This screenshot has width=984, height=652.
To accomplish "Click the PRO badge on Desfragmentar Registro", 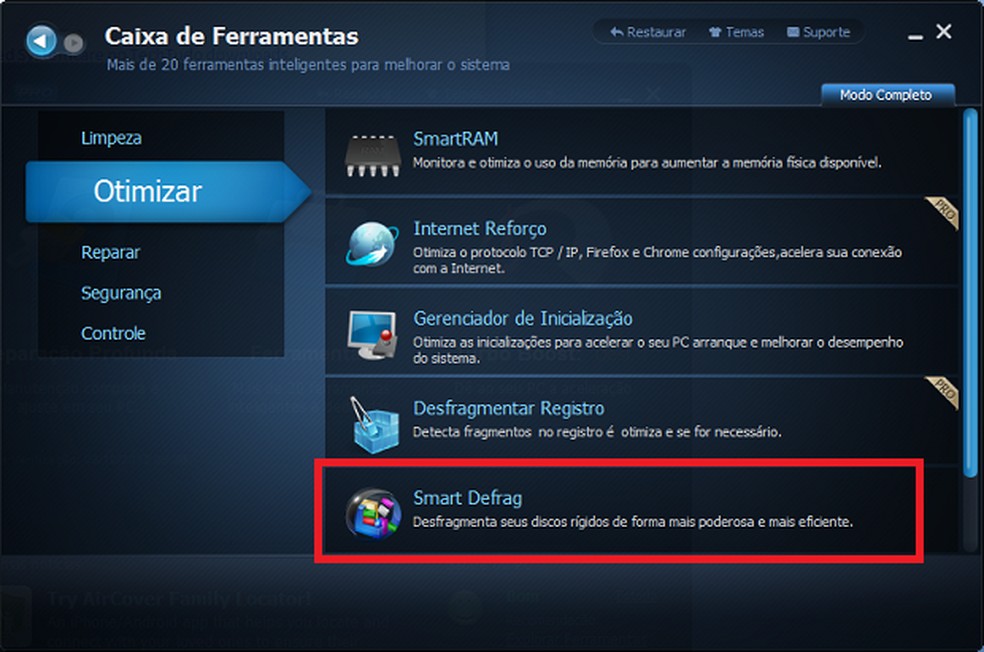I will point(943,392).
